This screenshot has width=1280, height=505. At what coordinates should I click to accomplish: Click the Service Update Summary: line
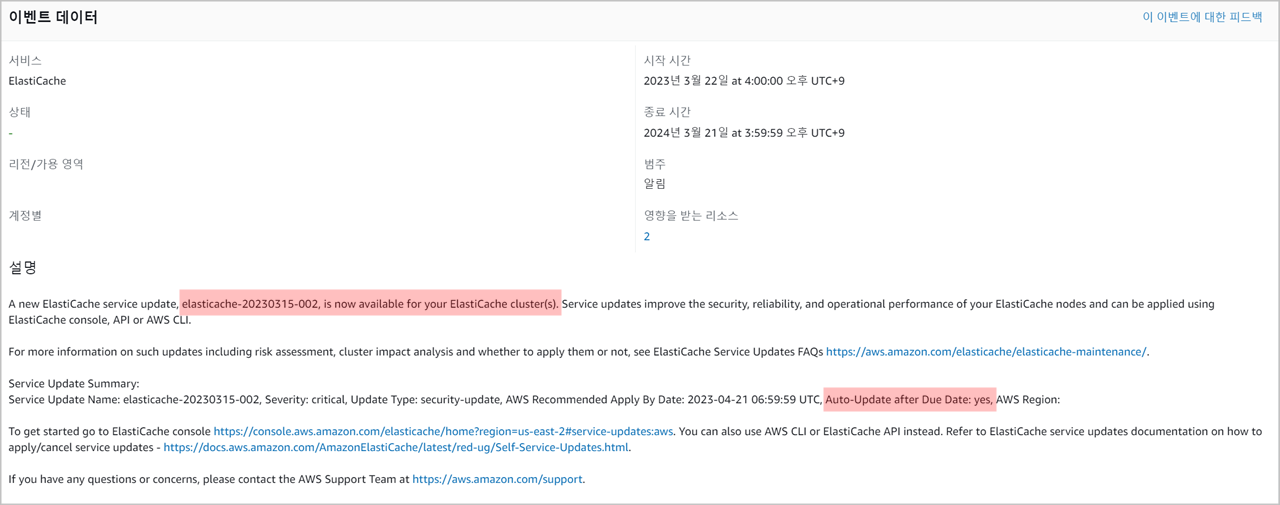pyautogui.click(x=74, y=384)
